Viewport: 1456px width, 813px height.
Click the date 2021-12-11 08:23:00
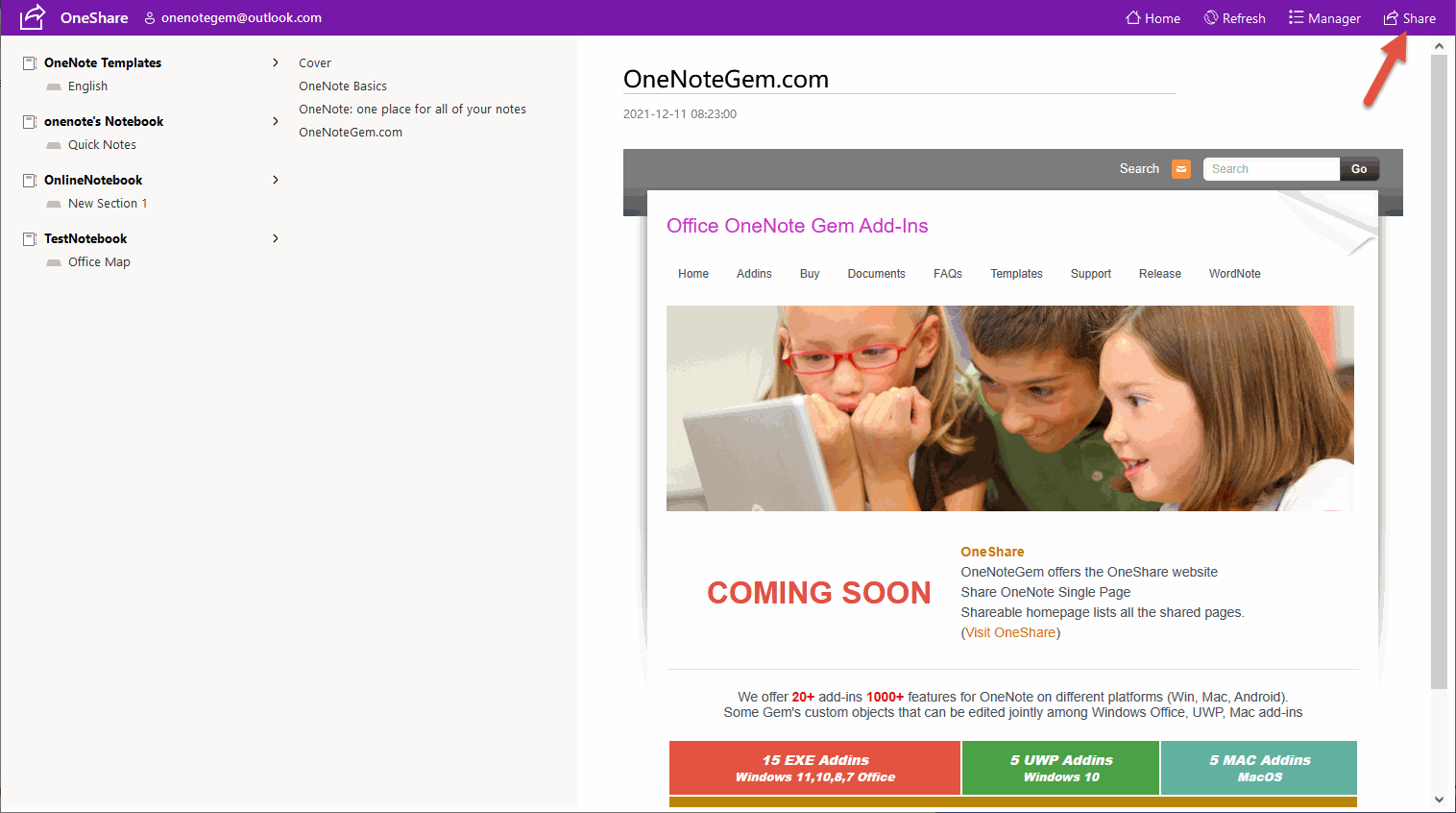point(680,114)
